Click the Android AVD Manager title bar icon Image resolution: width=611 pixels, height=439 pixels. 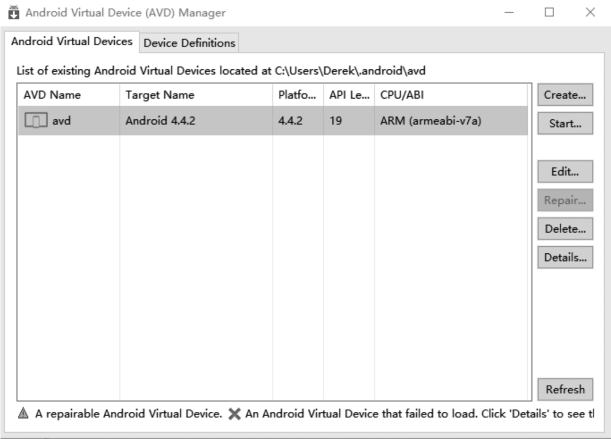[14, 13]
